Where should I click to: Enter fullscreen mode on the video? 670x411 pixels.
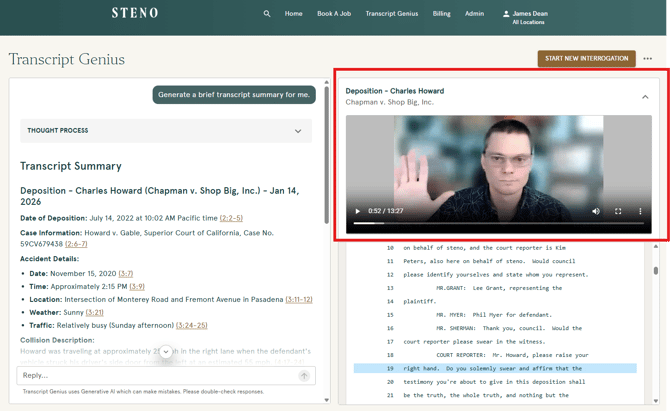pos(618,211)
